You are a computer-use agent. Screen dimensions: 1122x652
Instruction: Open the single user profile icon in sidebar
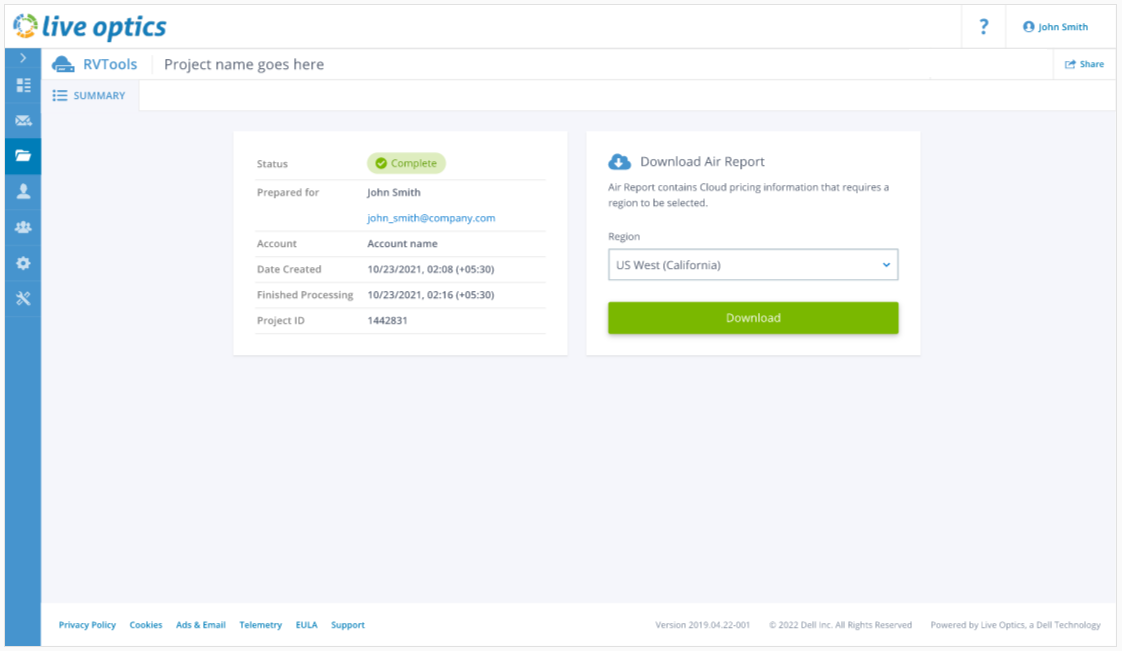tap(23, 191)
